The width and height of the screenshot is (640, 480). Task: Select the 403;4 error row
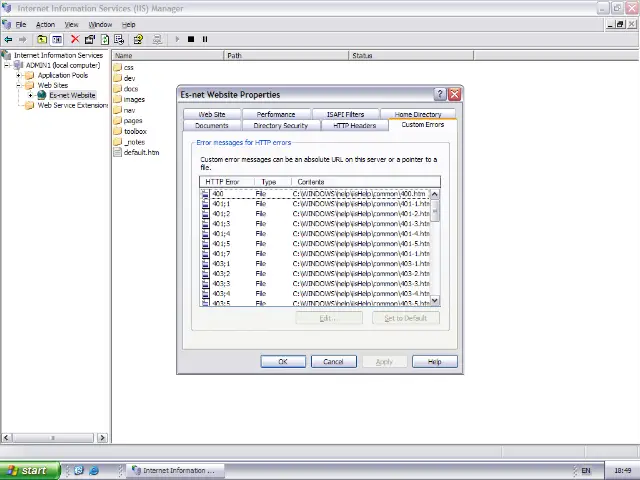[315, 293]
